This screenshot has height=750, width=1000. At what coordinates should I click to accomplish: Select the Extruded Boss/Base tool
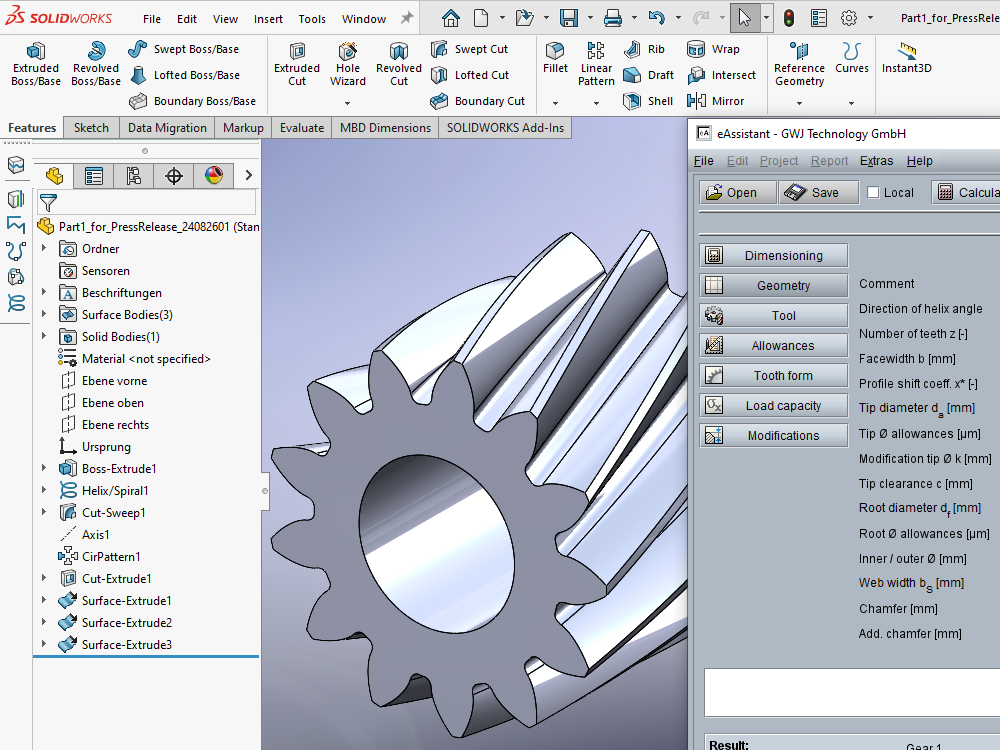(35, 64)
